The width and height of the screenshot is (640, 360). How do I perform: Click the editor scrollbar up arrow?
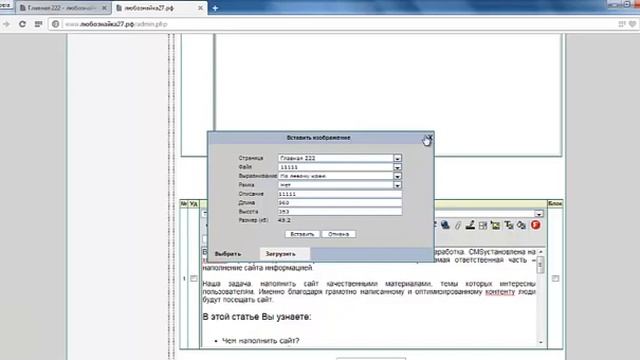[x=541, y=252]
